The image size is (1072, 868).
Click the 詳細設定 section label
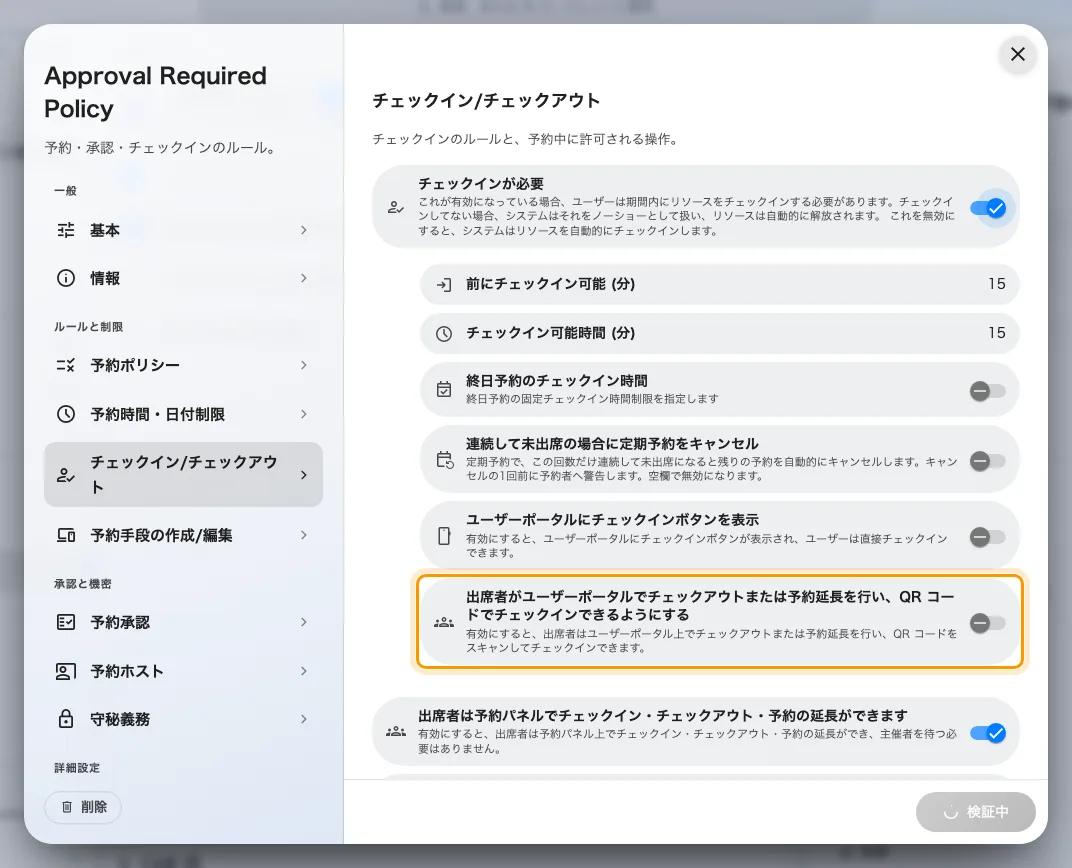pos(77,768)
